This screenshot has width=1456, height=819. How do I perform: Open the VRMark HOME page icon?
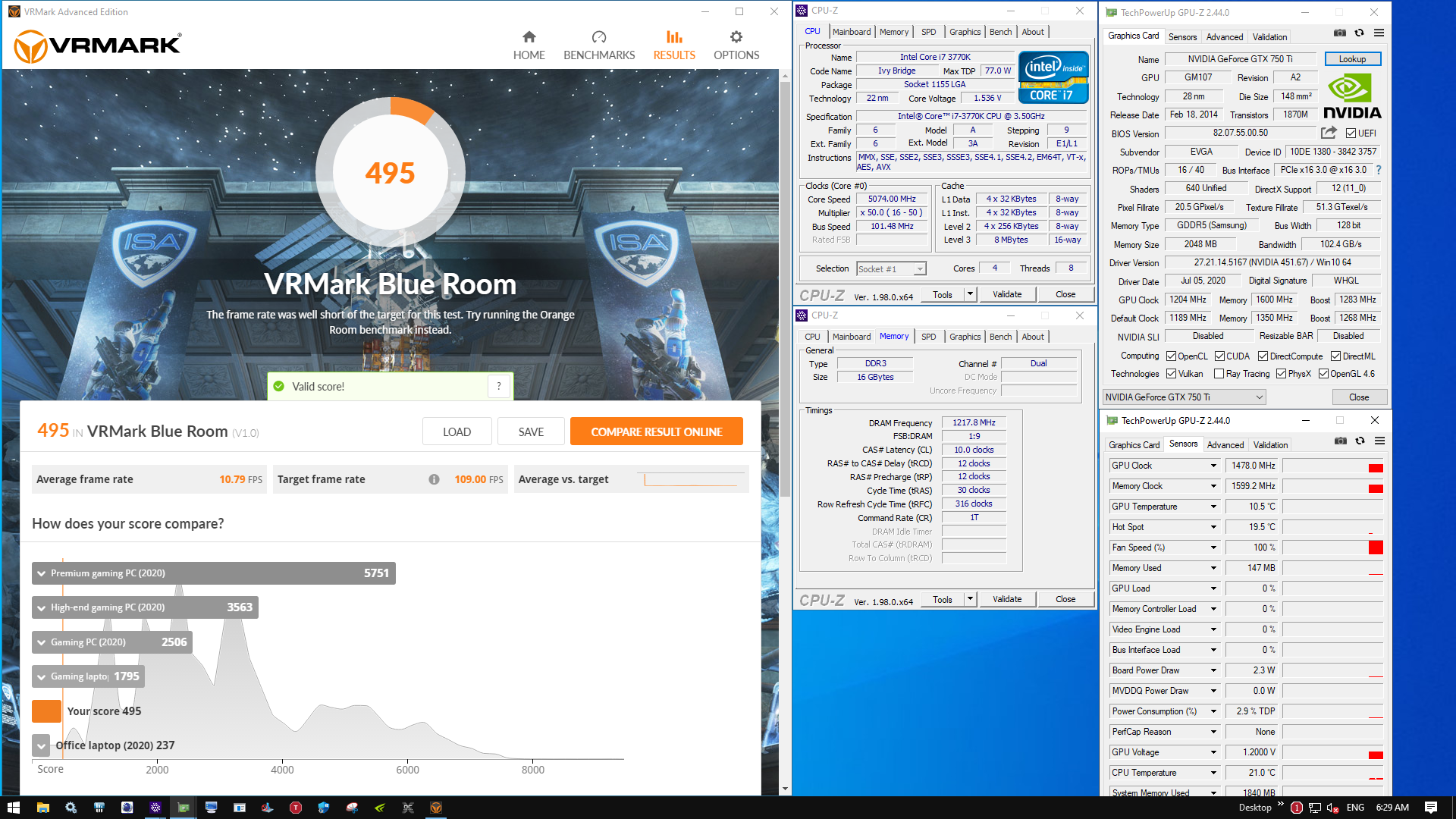point(529,36)
